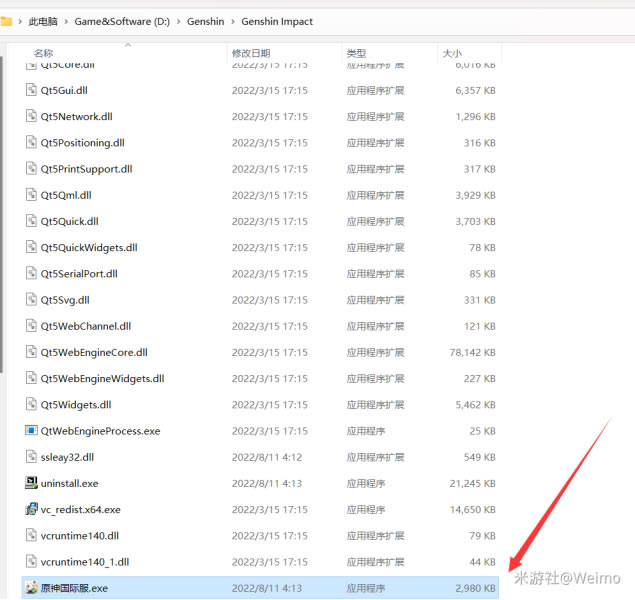
Task: Click the Qt5WebEngineCore.dll file icon
Action: [31, 352]
